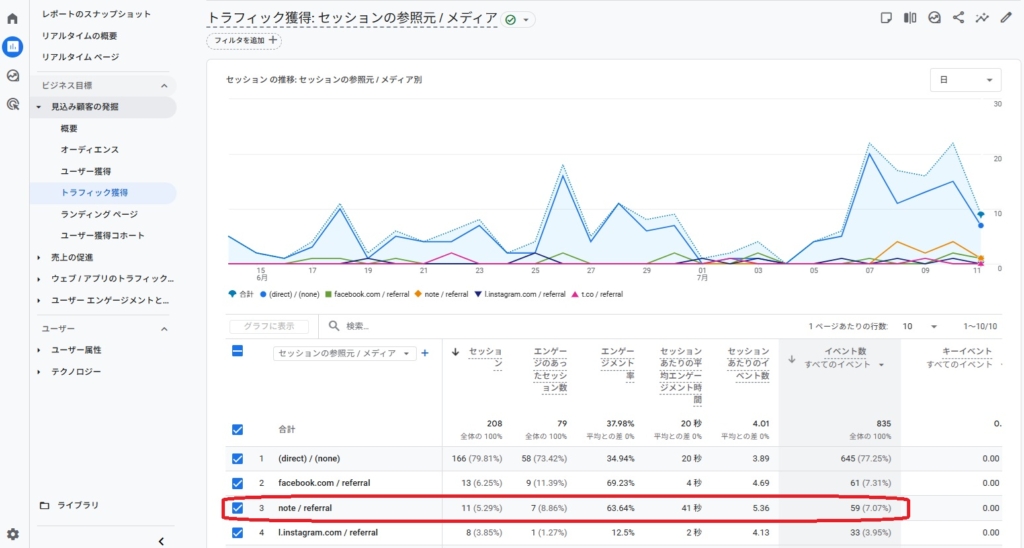Click the green verified check icon by title
The image size is (1024, 548).
point(511,20)
